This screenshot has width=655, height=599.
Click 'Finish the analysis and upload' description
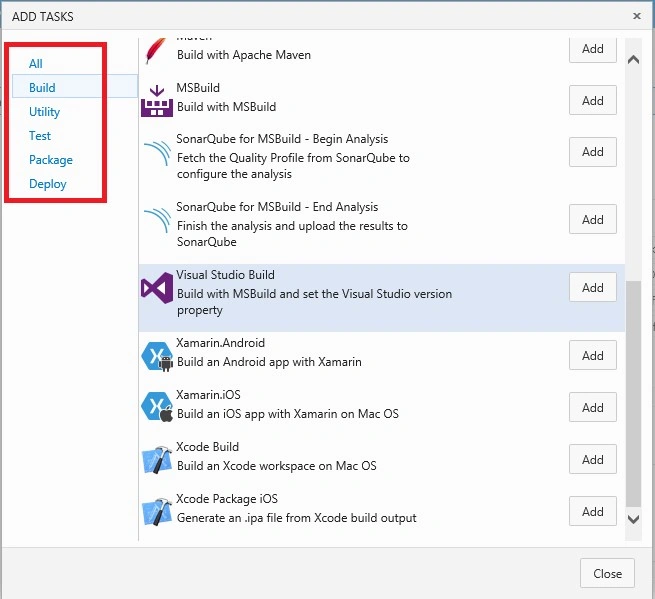click(x=292, y=234)
